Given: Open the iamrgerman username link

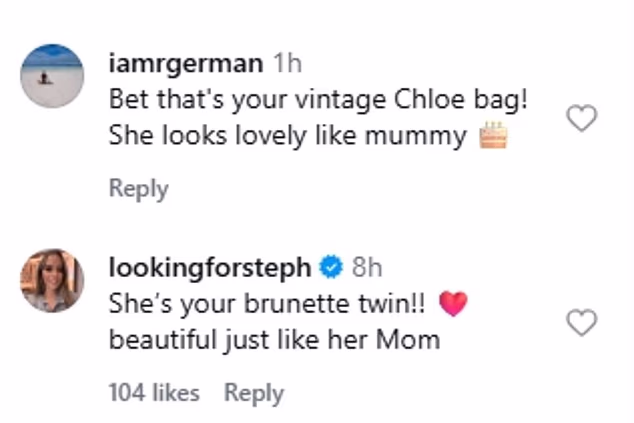Looking at the screenshot, I should tap(186, 64).
